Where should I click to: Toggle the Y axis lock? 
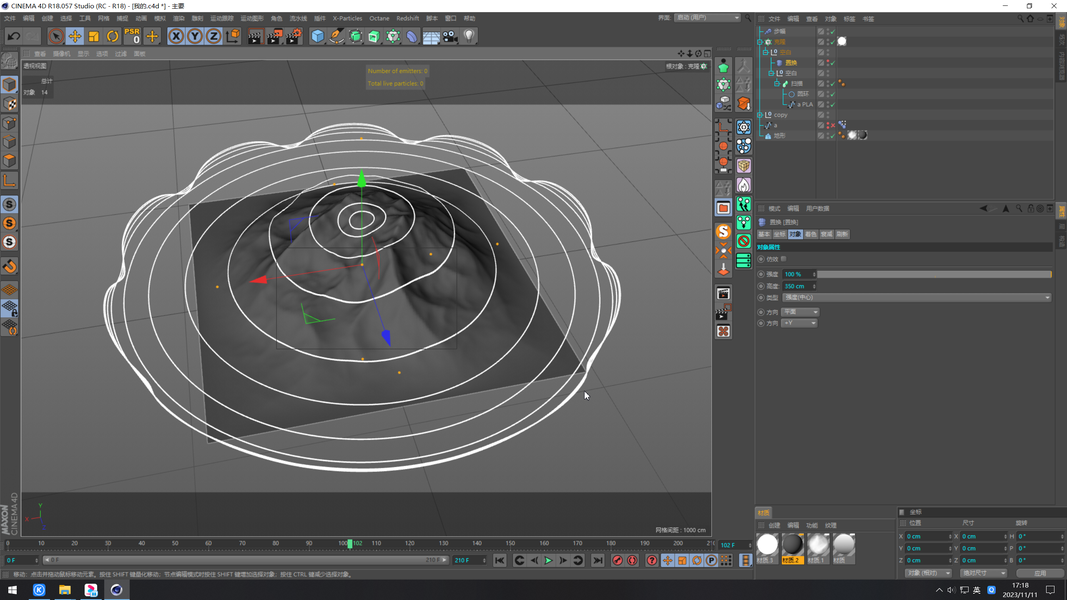195,36
